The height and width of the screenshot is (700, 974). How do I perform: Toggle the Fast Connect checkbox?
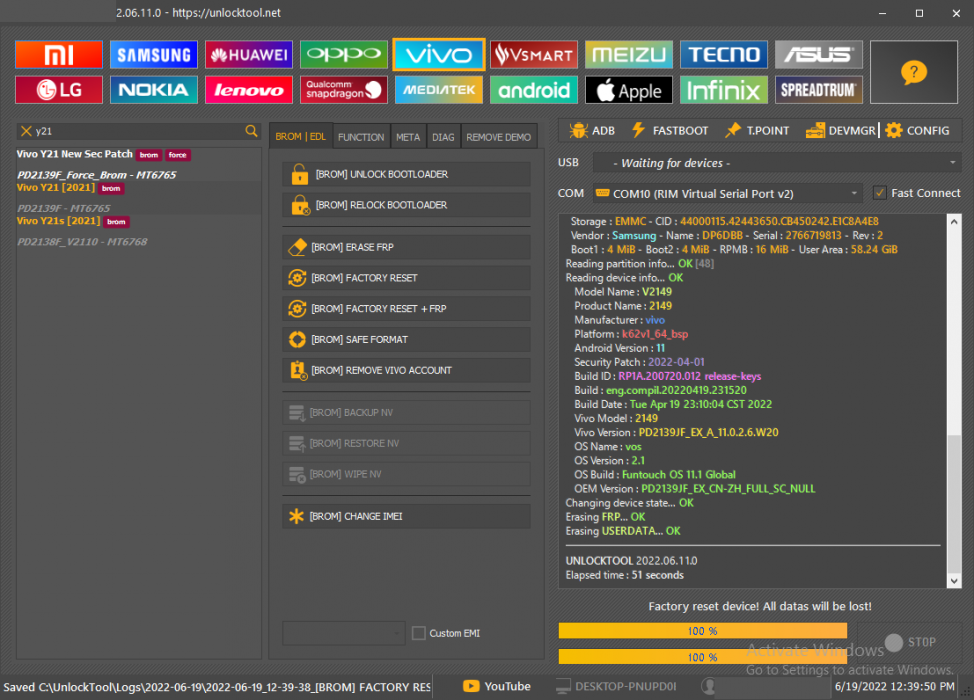880,193
